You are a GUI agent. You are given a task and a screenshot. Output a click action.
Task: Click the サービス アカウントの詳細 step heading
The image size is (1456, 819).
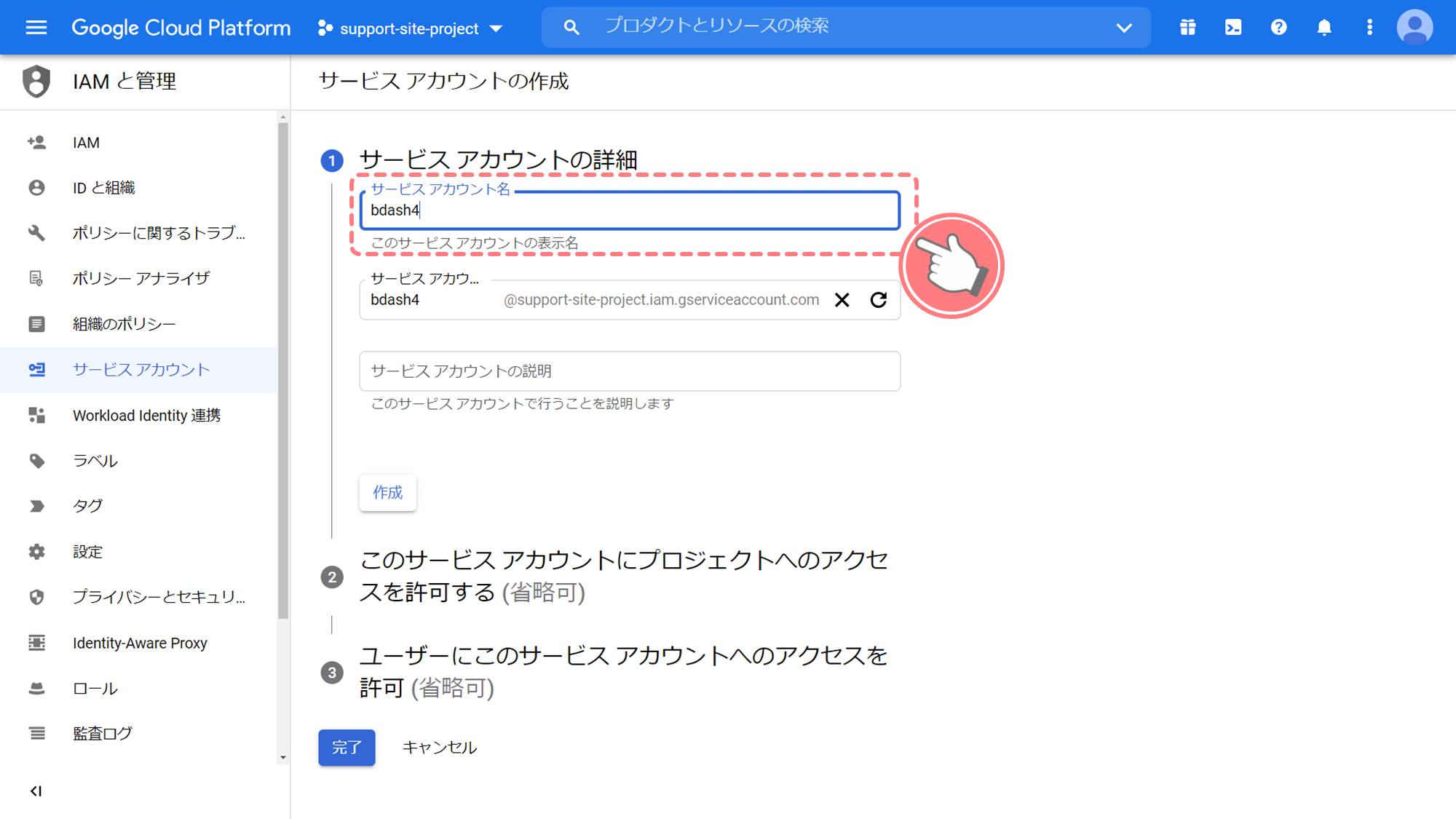pyautogui.click(x=499, y=160)
